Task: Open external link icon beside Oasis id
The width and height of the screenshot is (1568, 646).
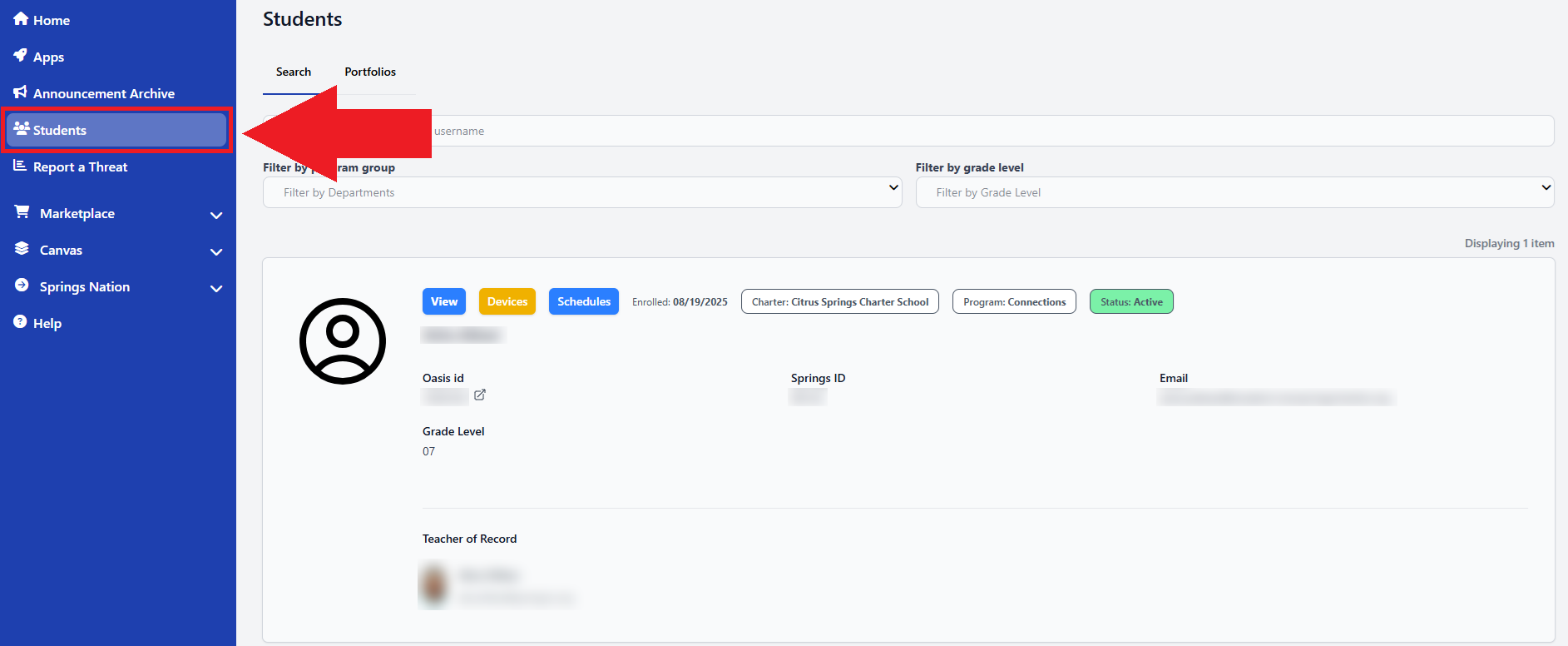Action: point(480,395)
